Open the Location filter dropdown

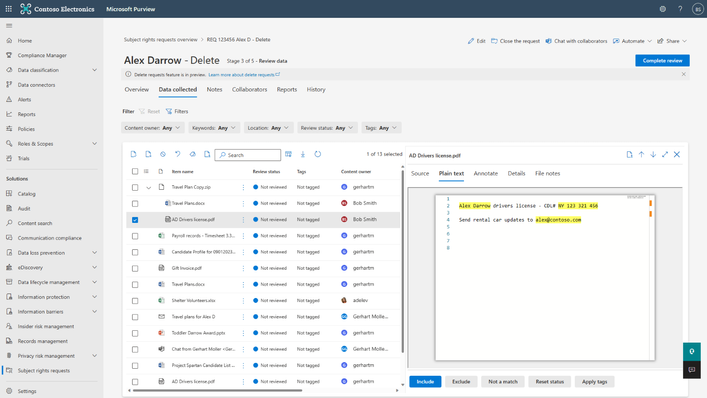click(268, 128)
